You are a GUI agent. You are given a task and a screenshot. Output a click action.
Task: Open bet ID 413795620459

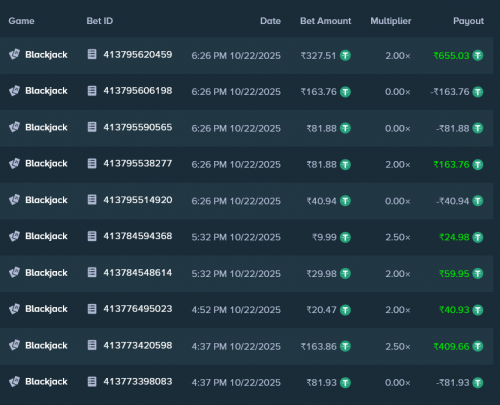pos(138,54)
